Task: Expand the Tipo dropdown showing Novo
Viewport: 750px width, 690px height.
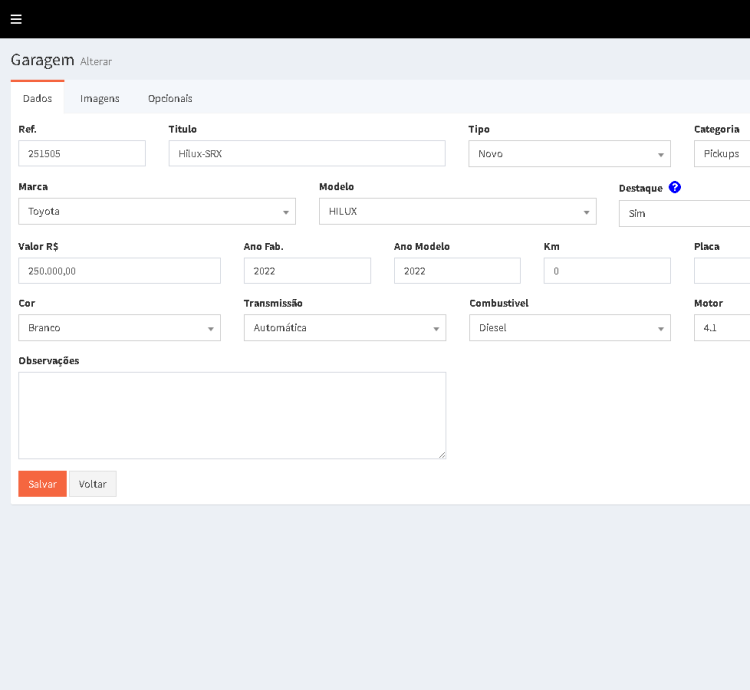Action: tap(569, 154)
